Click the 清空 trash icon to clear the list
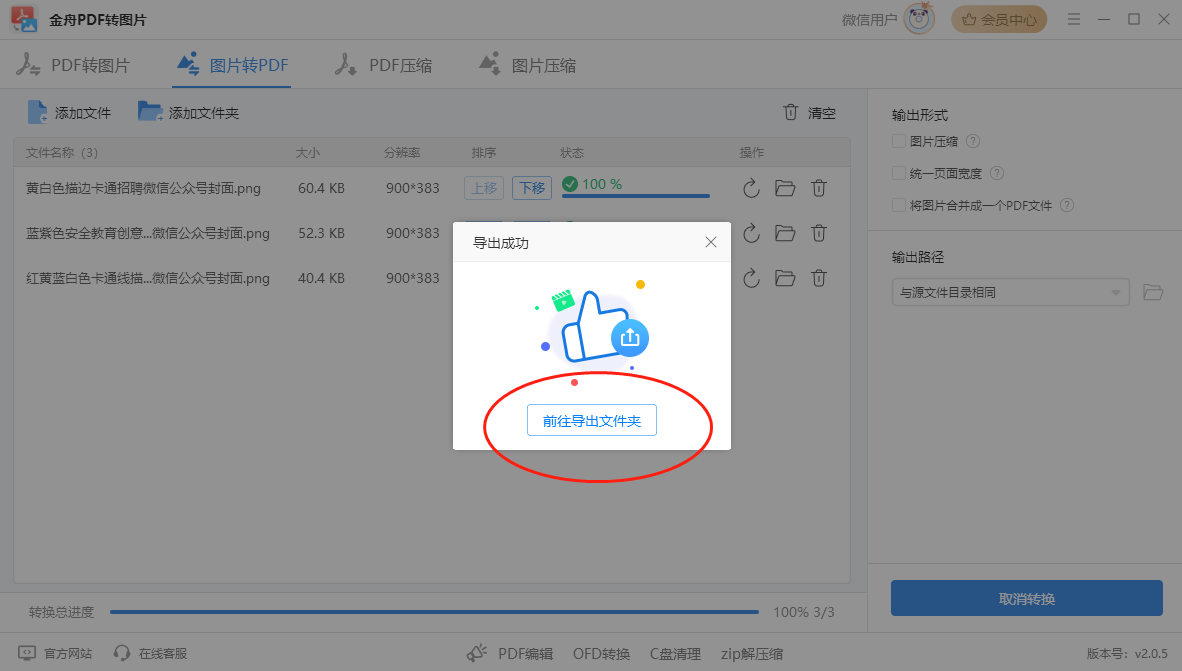 791,113
